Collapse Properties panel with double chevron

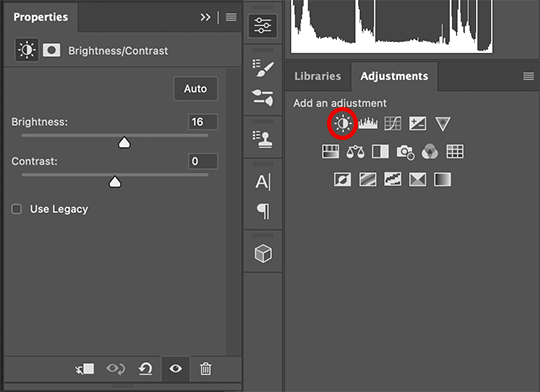pyautogui.click(x=205, y=17)
